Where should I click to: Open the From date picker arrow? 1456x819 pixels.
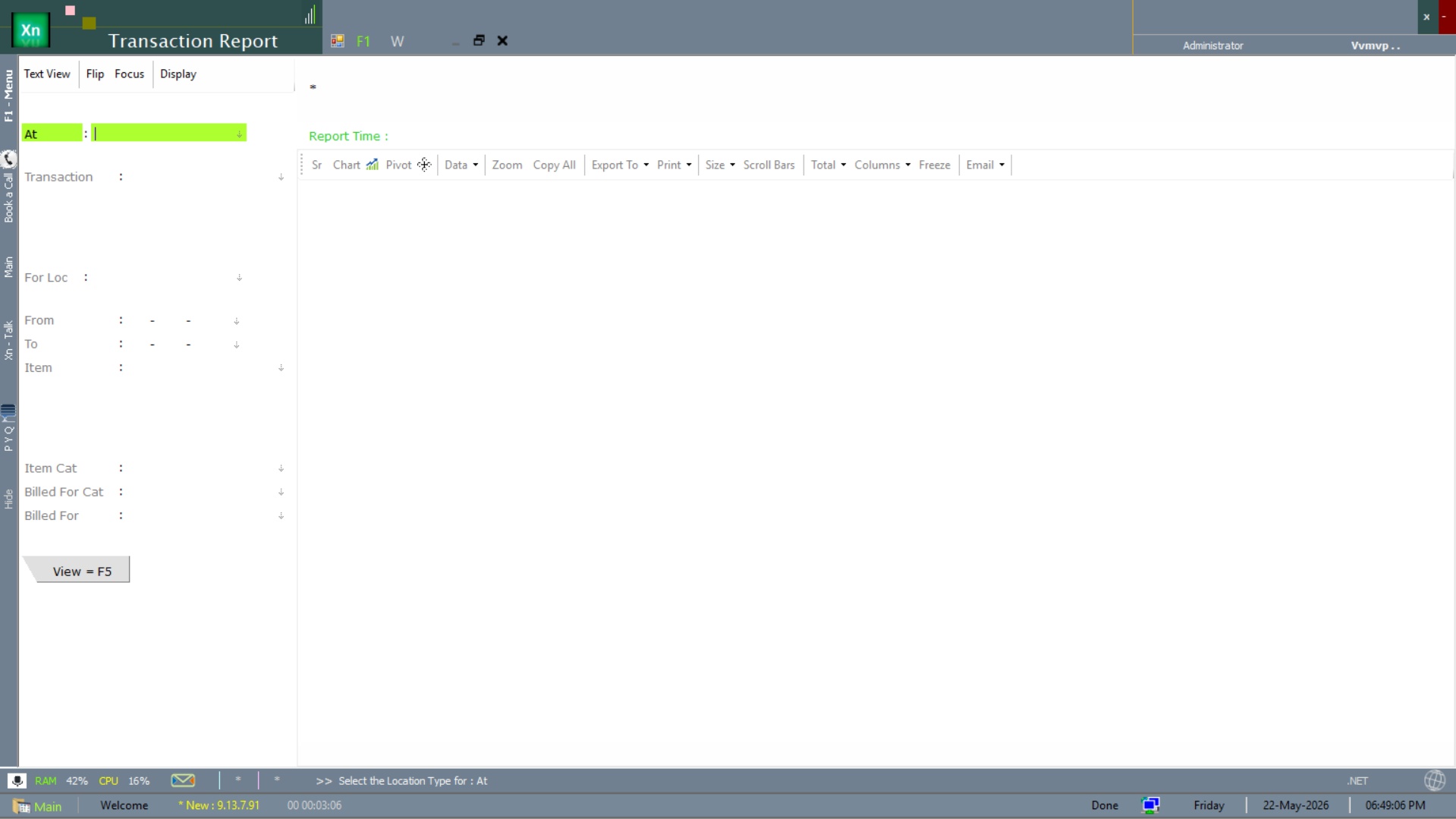(237, 321)
